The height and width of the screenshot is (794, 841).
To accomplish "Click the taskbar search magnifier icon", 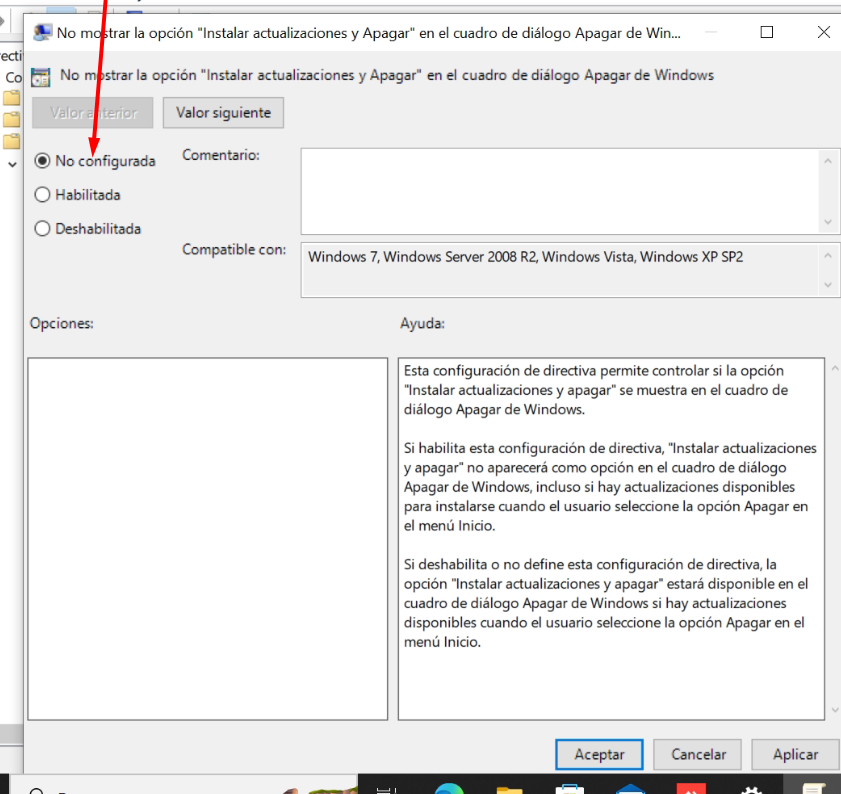I will (x=36, y=789).
